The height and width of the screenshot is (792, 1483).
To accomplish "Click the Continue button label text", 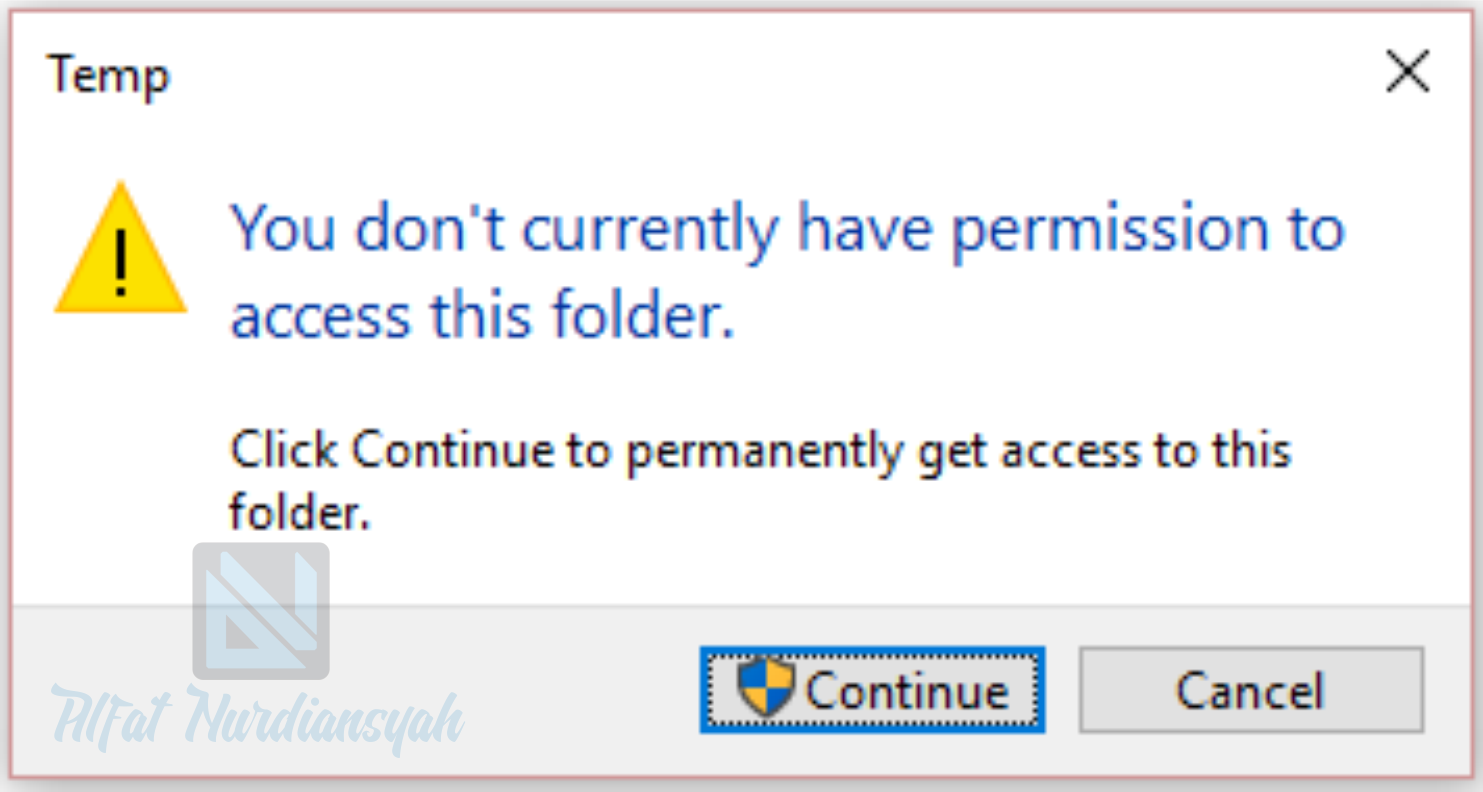I will [907, 691].
